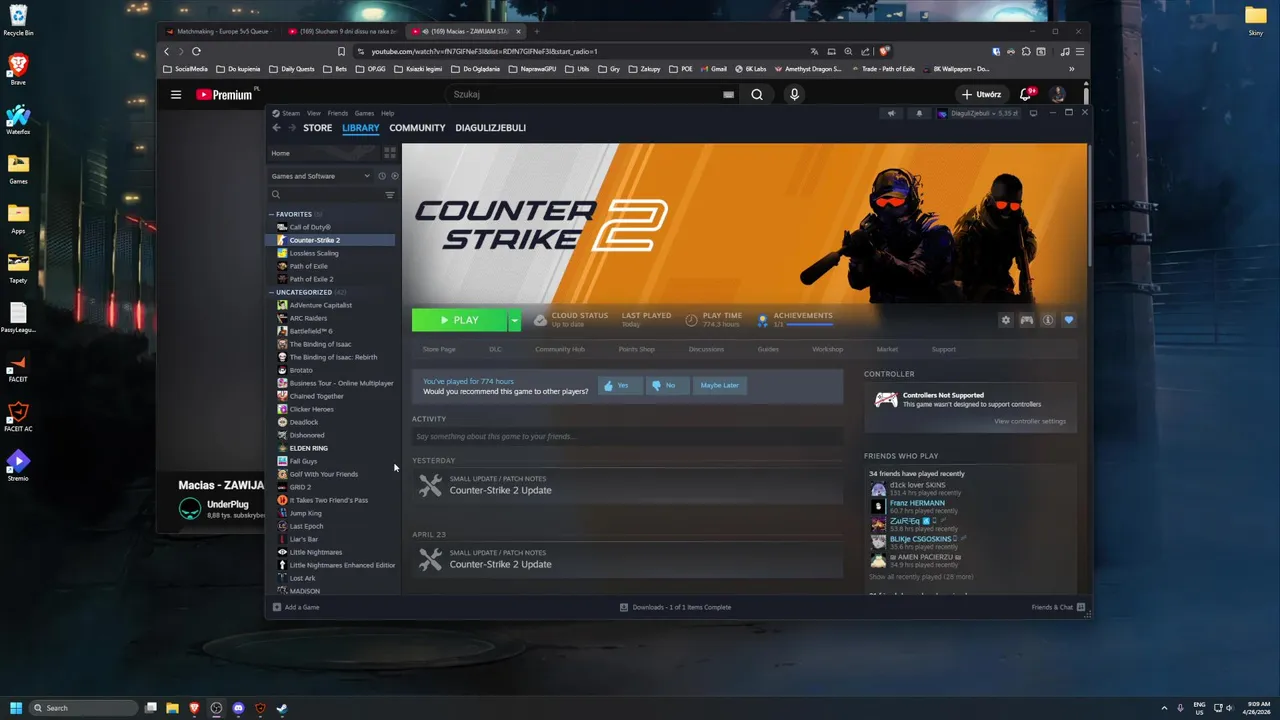Open the Store Page link

pos(439,349)
